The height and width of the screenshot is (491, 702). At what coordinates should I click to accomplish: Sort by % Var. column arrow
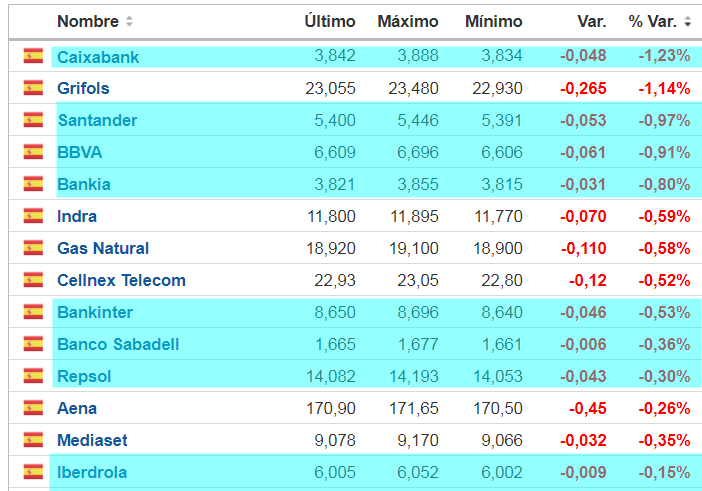pos(688,22)
